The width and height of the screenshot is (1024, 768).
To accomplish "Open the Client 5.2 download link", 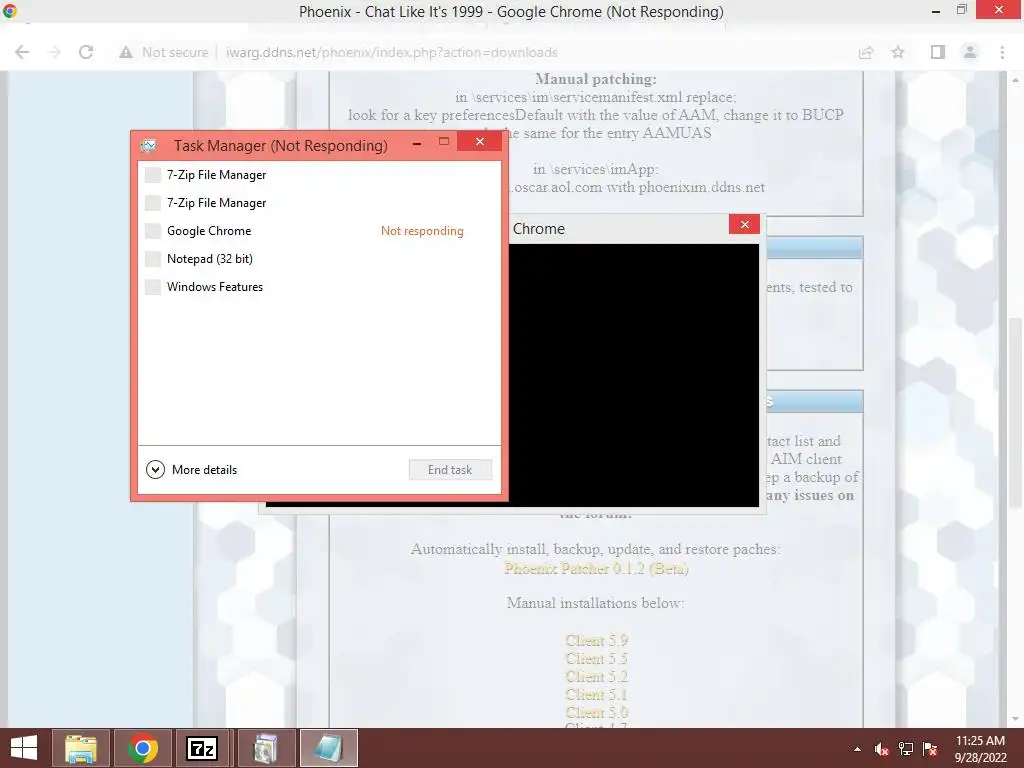I will coord(596,677).
